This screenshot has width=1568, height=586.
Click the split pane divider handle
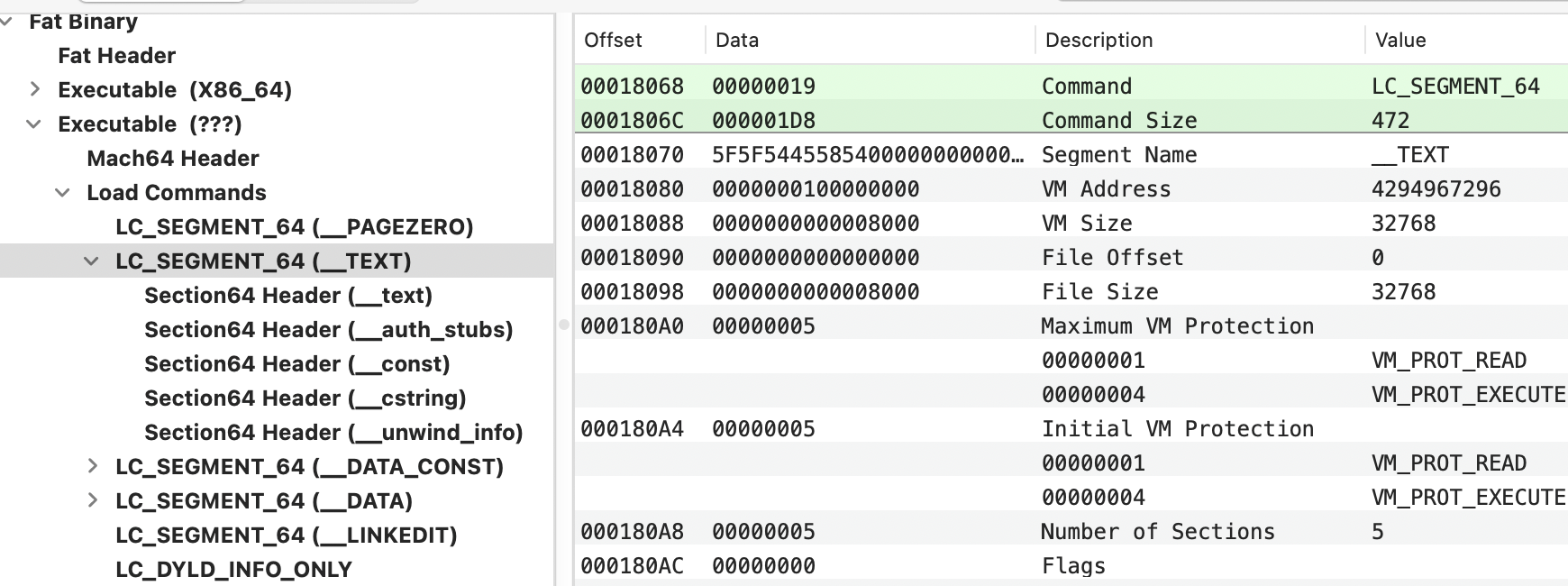click(x=564, y=325)
